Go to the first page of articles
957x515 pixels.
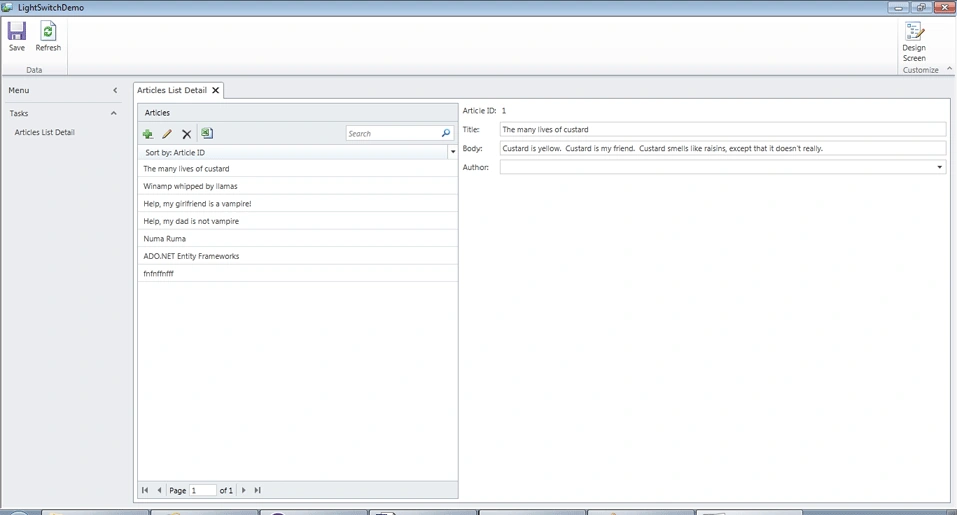pos(145,490)
